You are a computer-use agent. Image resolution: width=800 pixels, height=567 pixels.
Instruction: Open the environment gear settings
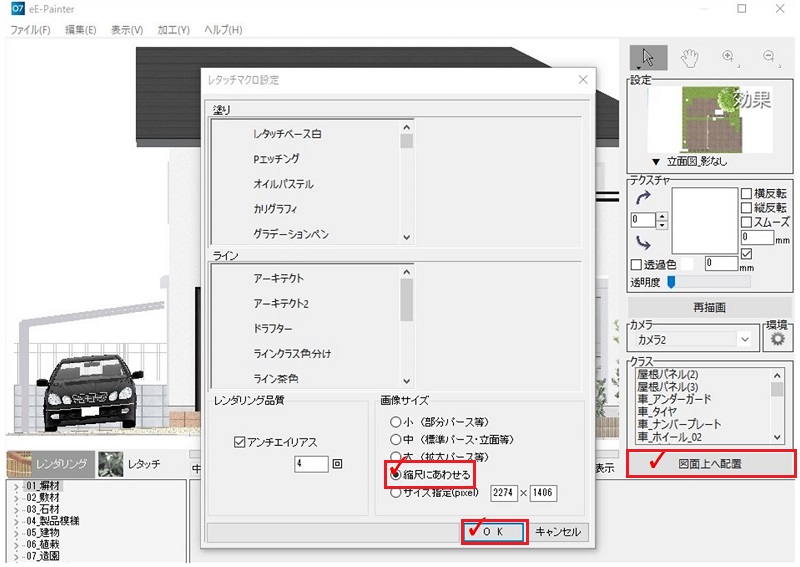[777, 339]
